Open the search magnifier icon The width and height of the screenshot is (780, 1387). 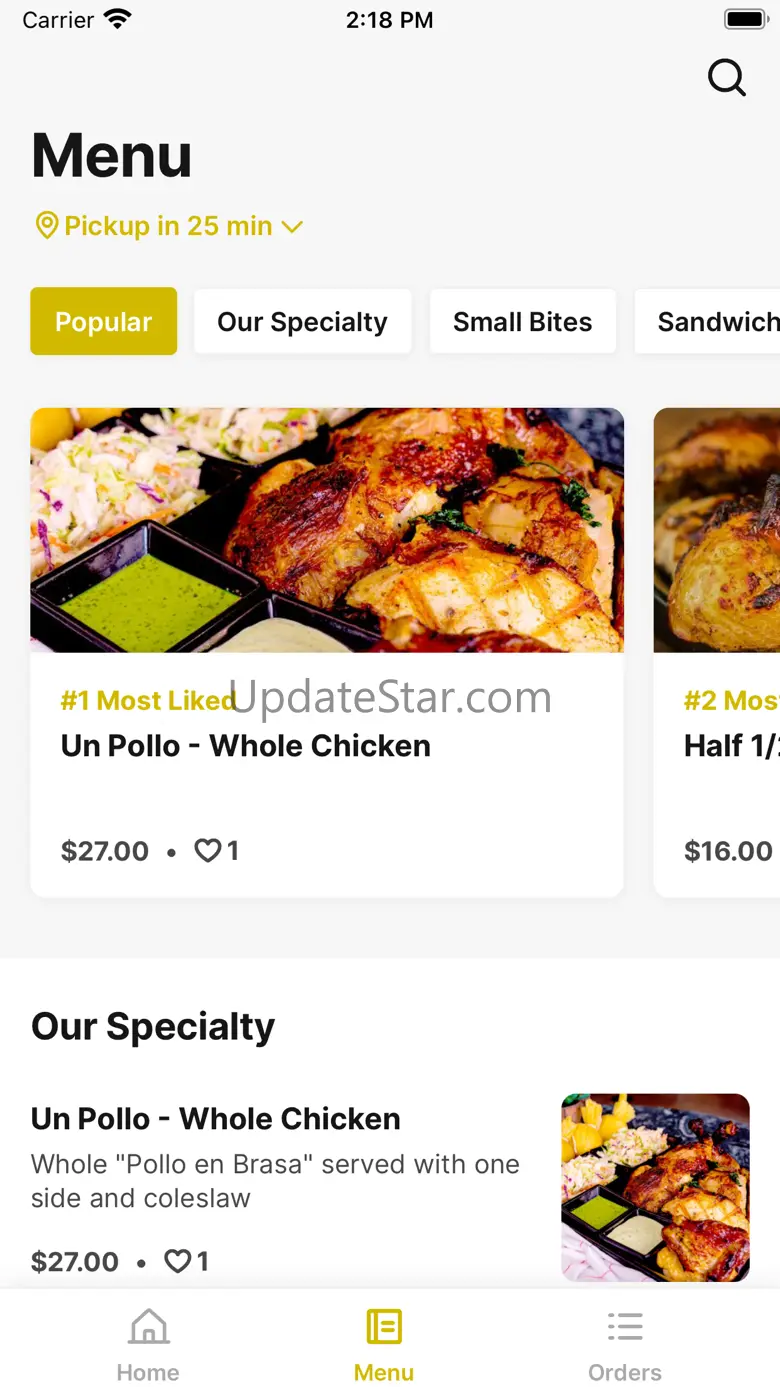click(727, 77)
